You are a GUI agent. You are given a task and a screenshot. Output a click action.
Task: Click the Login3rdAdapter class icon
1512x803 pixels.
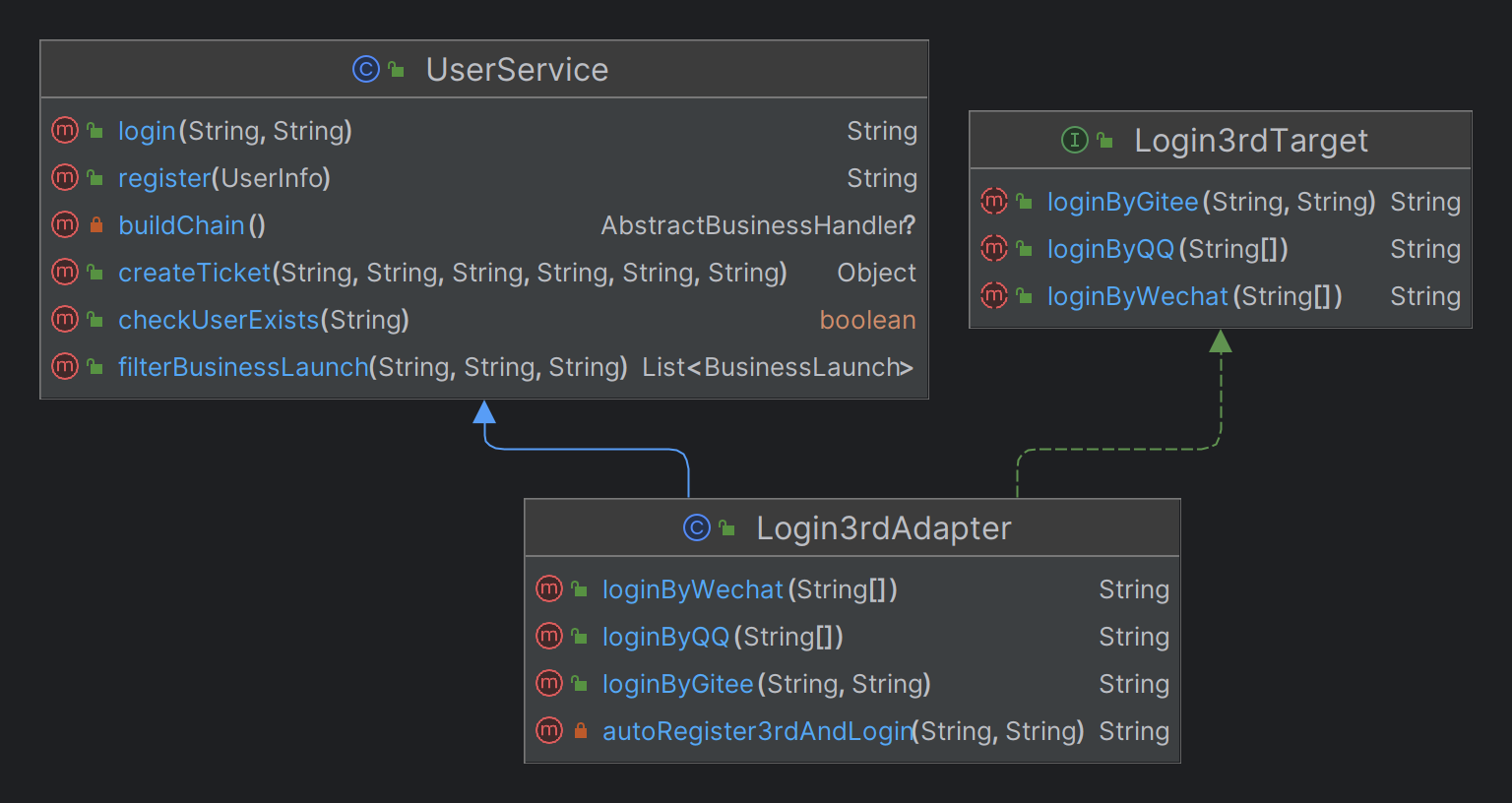tap(696, 527)
